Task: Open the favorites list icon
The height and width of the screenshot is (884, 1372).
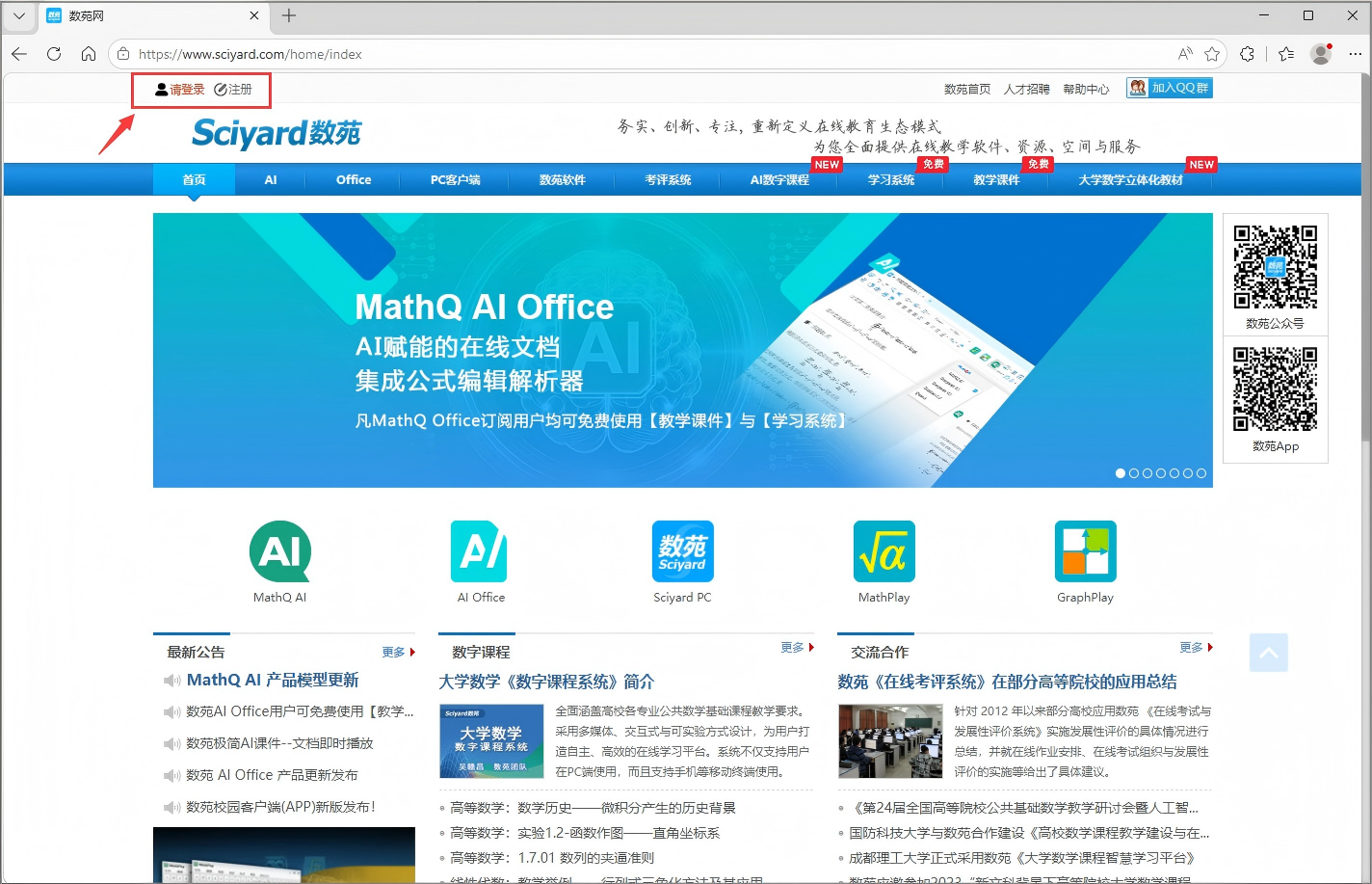Action: 1286,54
